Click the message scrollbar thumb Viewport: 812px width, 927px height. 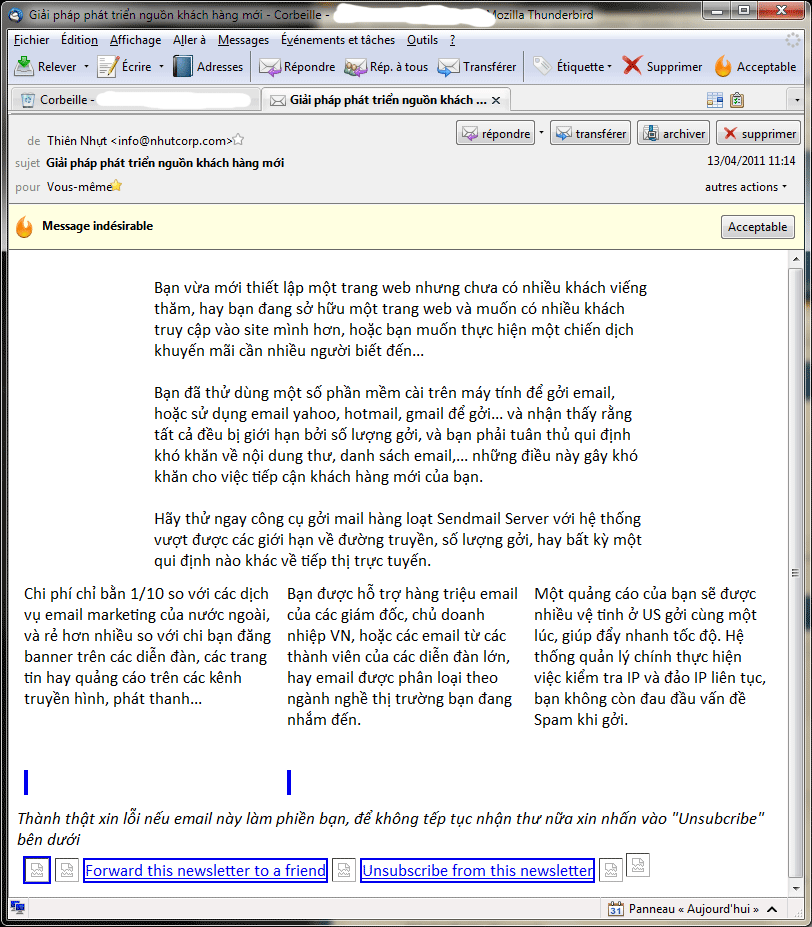(x=795, y=572)
